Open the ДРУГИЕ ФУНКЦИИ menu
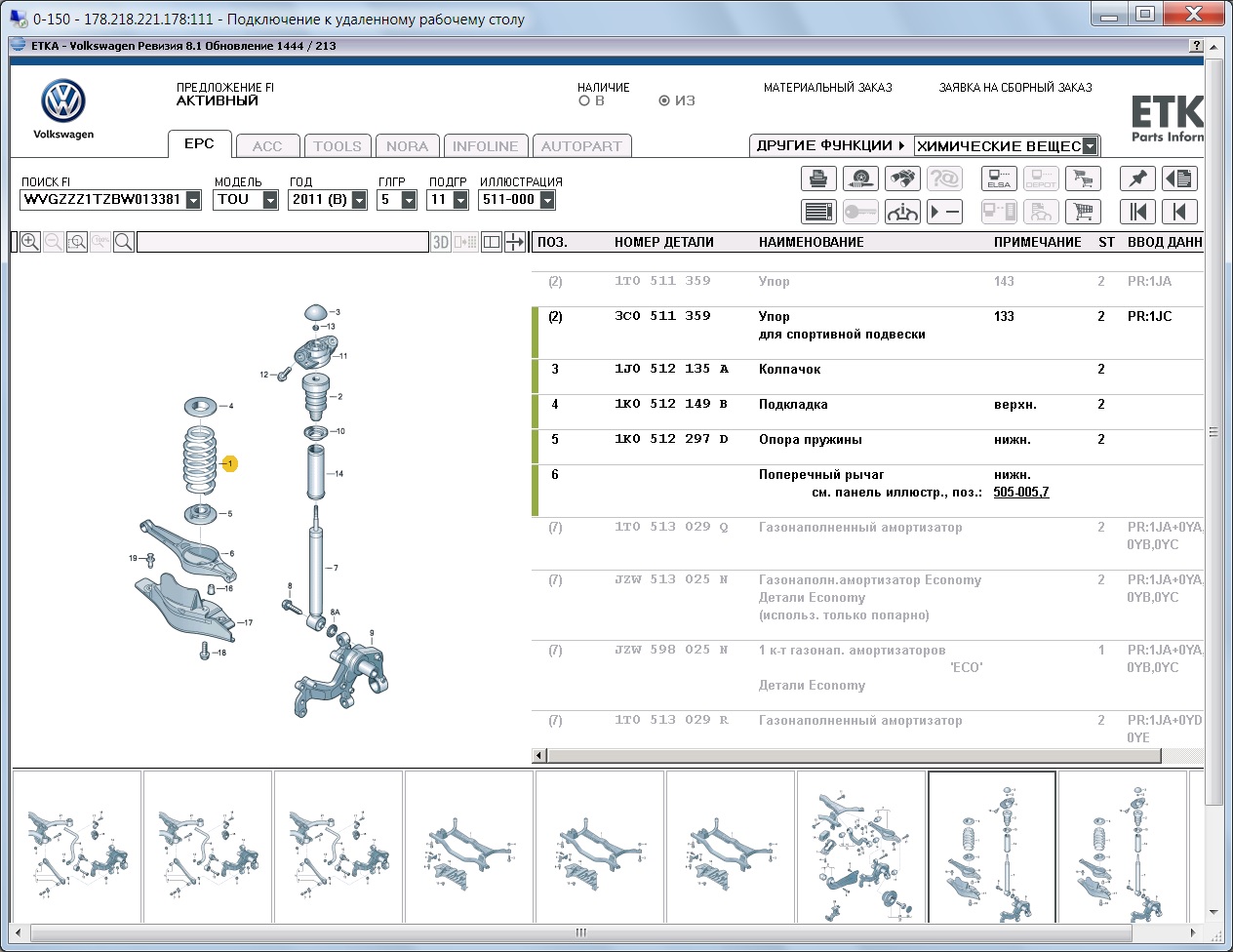The image size is (1233, 952). point(831,145)
